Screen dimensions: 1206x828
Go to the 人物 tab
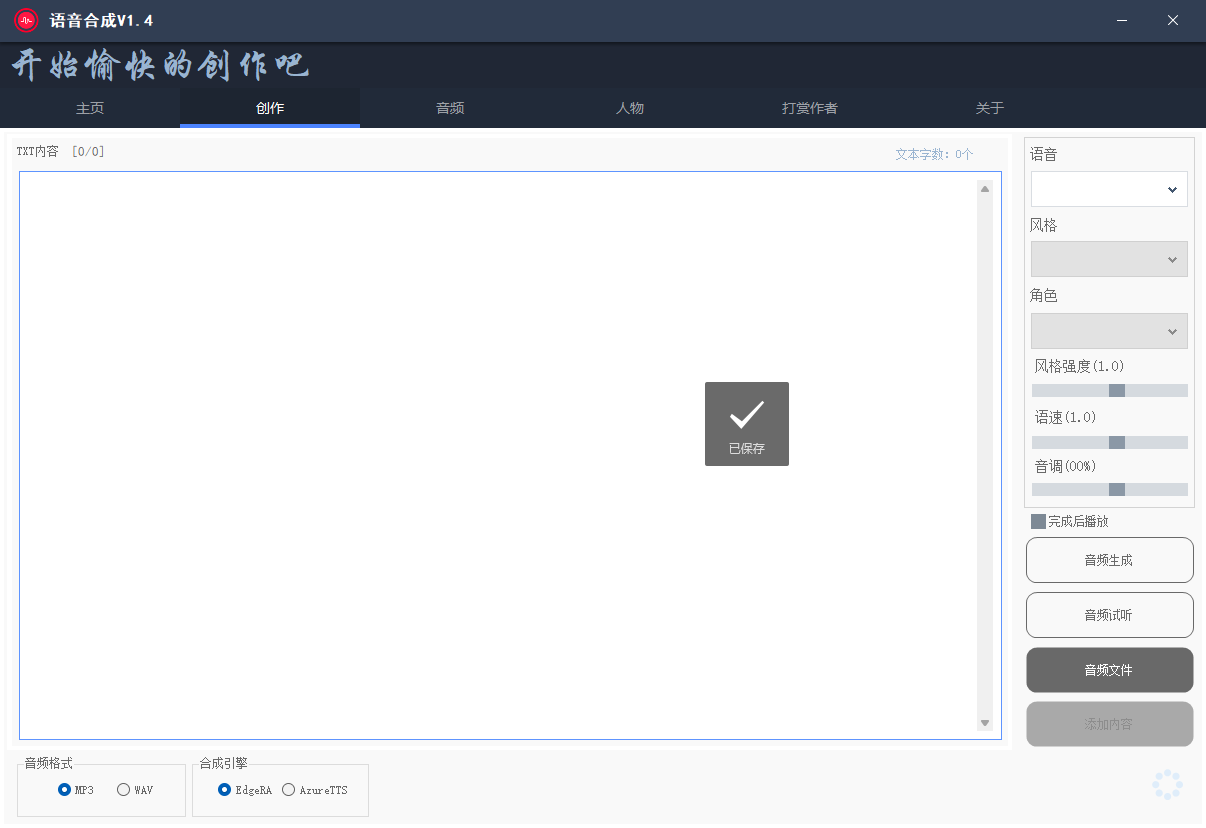click(x=630, y=108)
